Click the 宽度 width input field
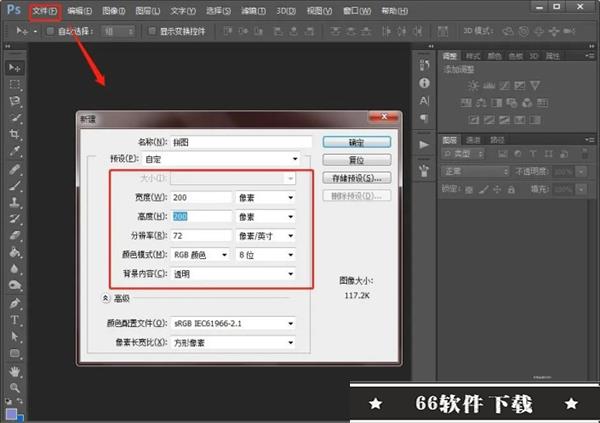600x423 pixels. pyautogui.click(x=201, y=198)
